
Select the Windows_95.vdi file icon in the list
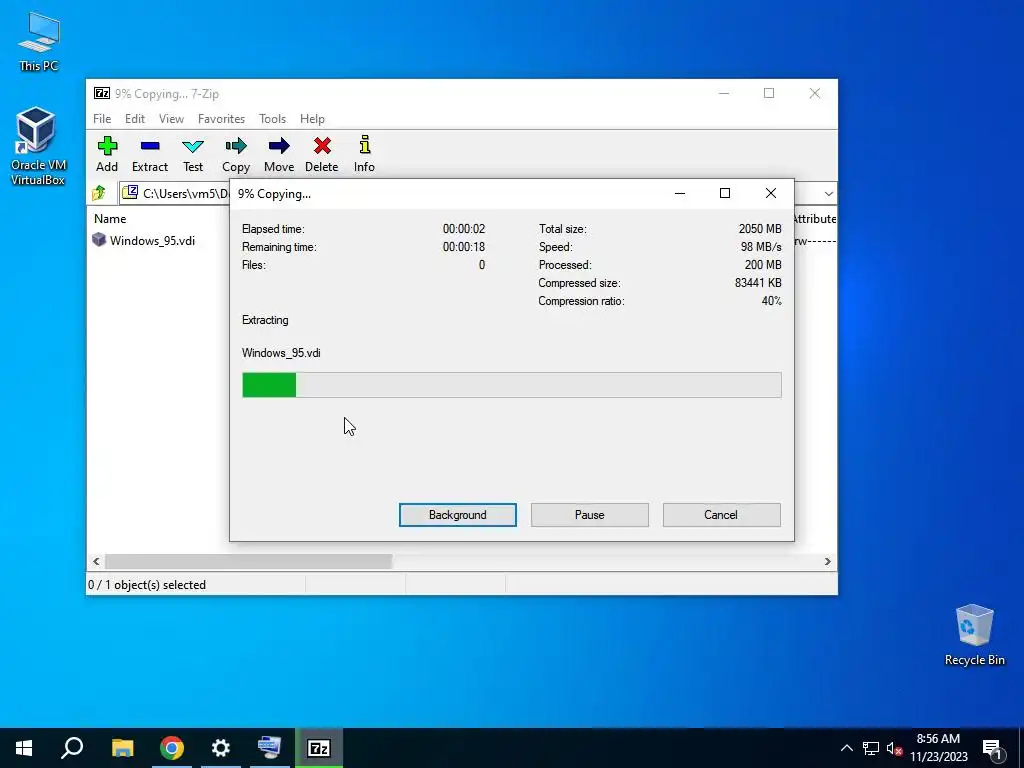click(99, 240)
